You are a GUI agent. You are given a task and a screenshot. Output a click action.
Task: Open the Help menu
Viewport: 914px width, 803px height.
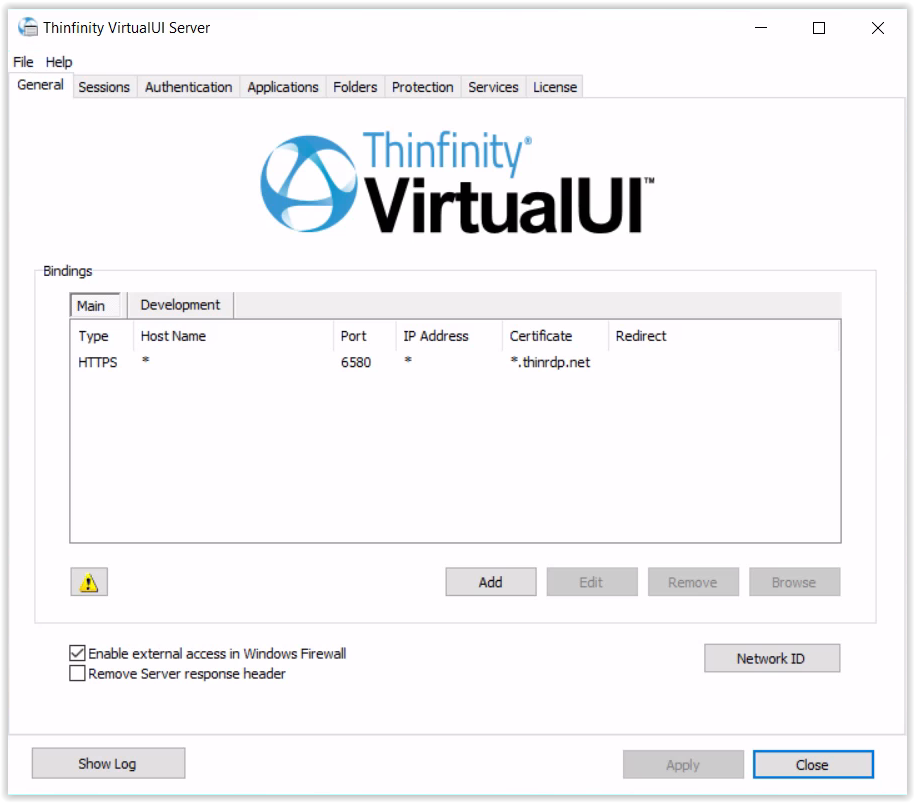[x=59, y=62]
